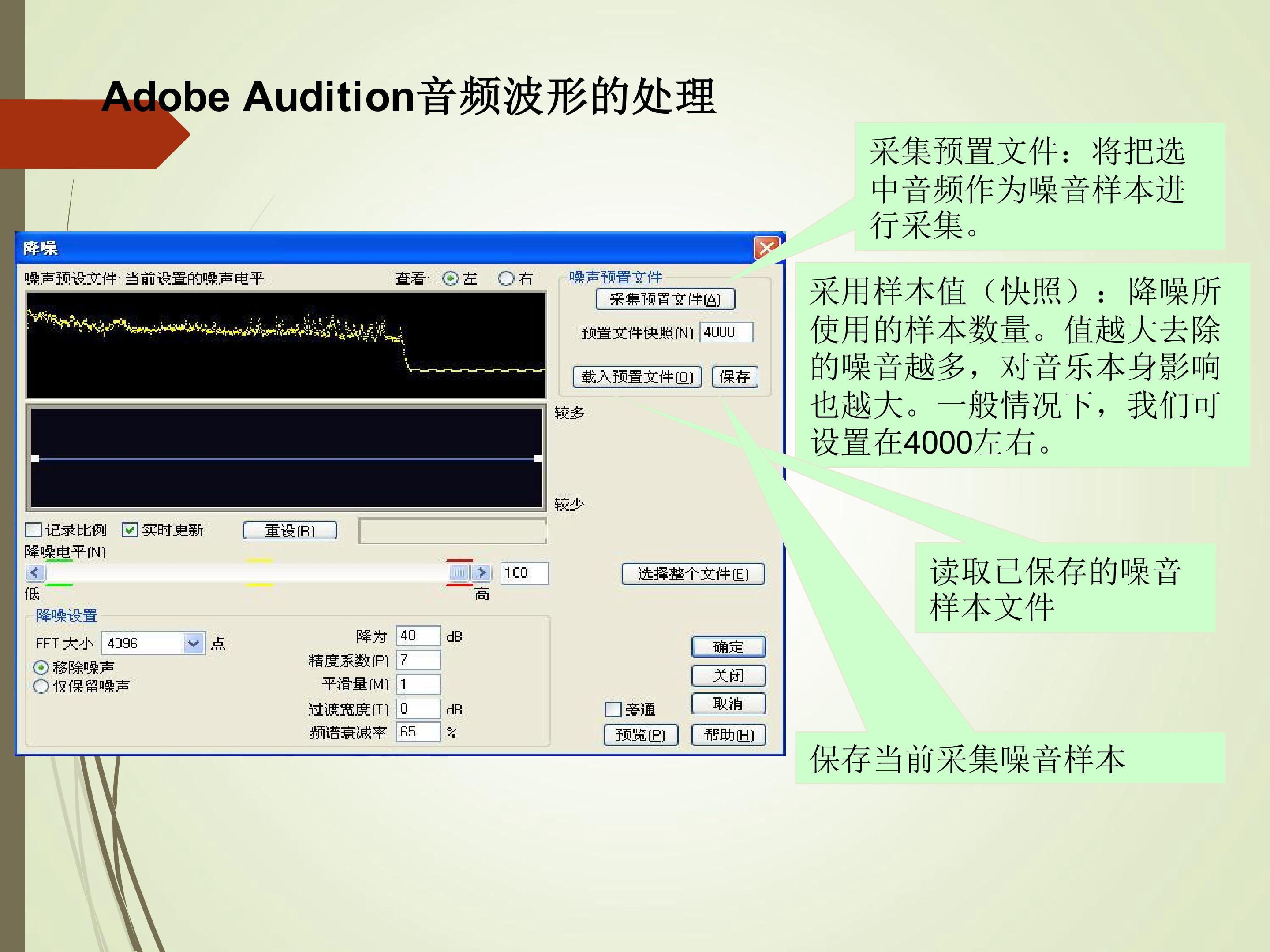Click the 采集预置文件 button
Screen dimensions: 1270x952
coord(665,299)
